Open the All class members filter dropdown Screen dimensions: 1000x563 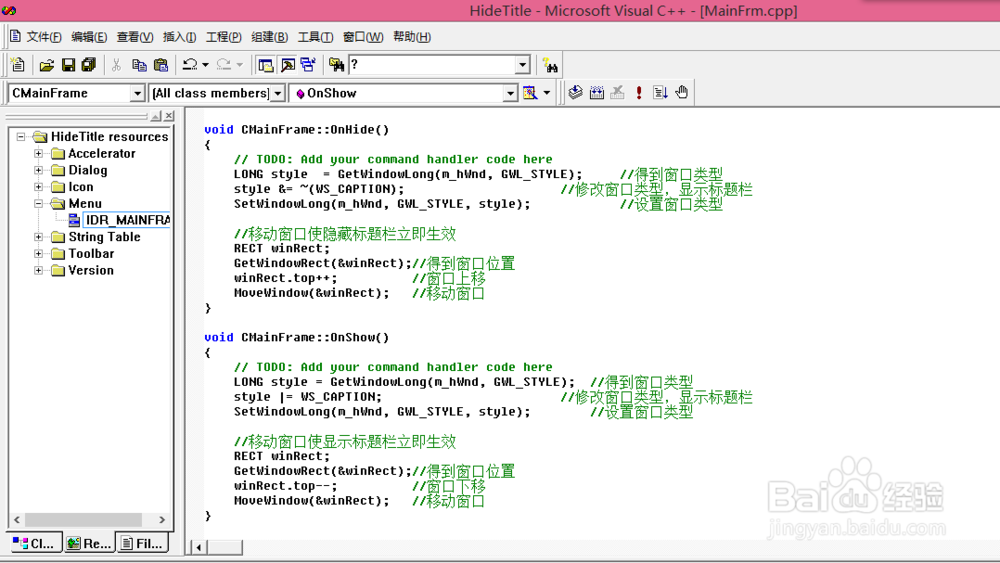tap(277, 94)
